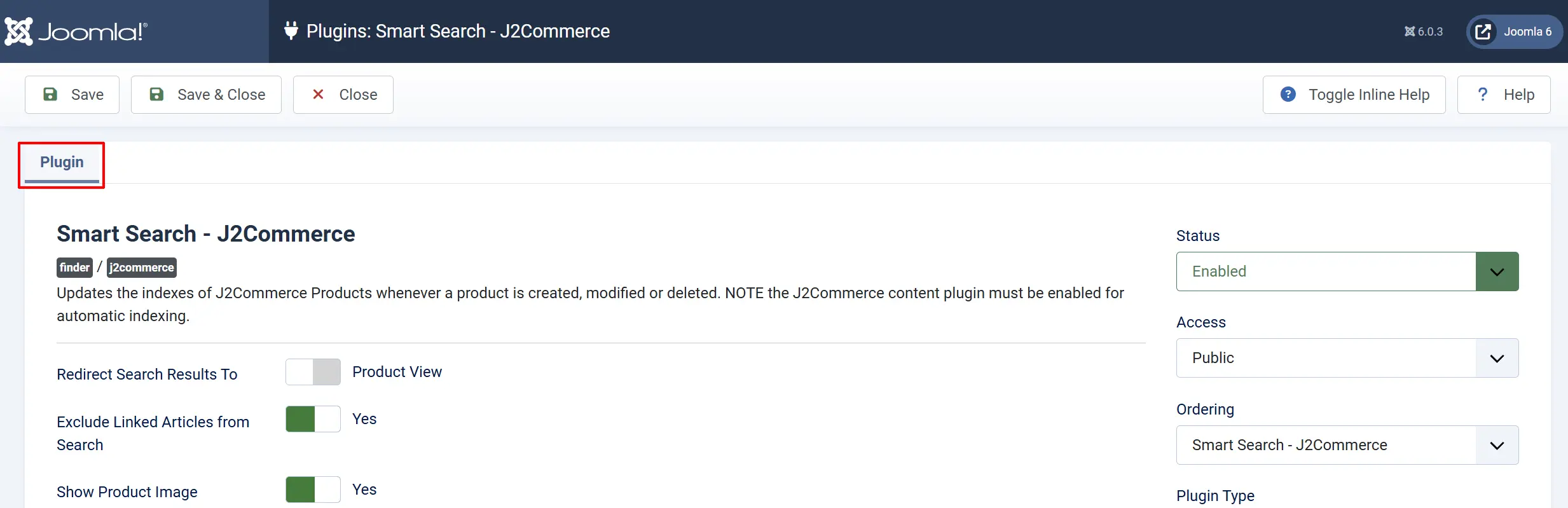Screen dimensions: 1568x508
Task: Open the Joomla 6 external site icon
Action: click(1483, 32)
